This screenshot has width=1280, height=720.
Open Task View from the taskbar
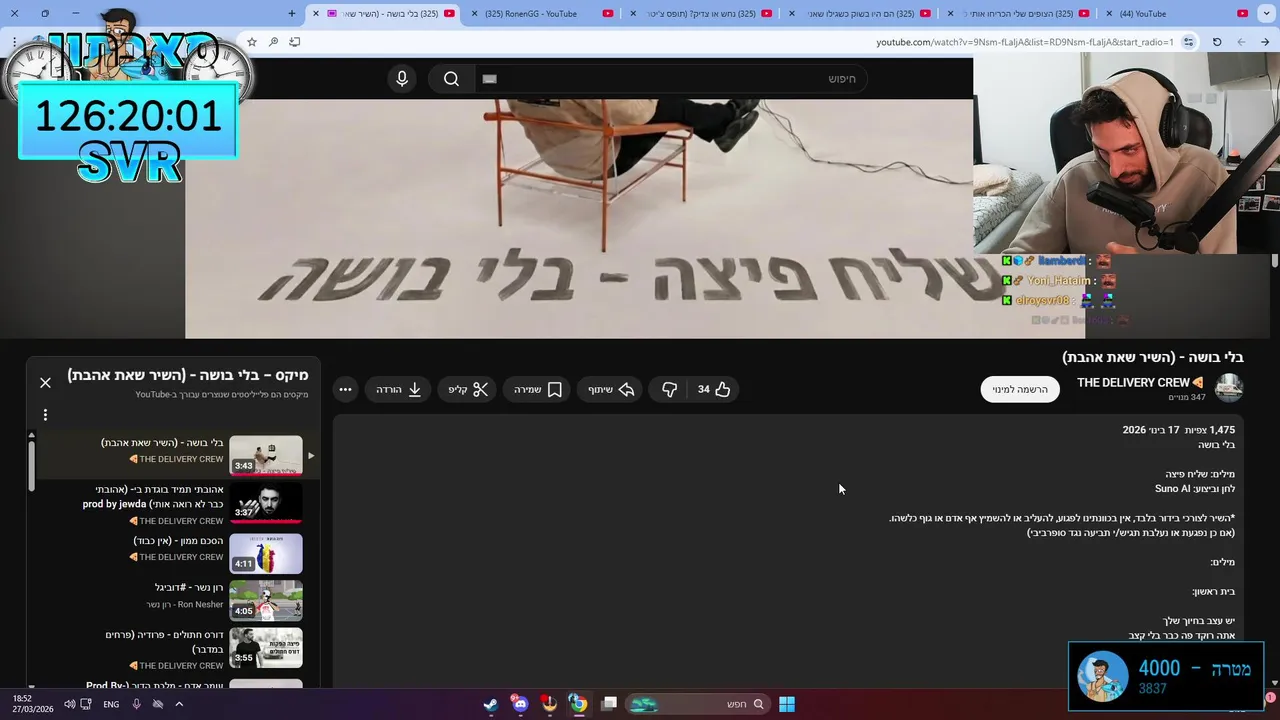pyautogui.click(x=609, y=704)
